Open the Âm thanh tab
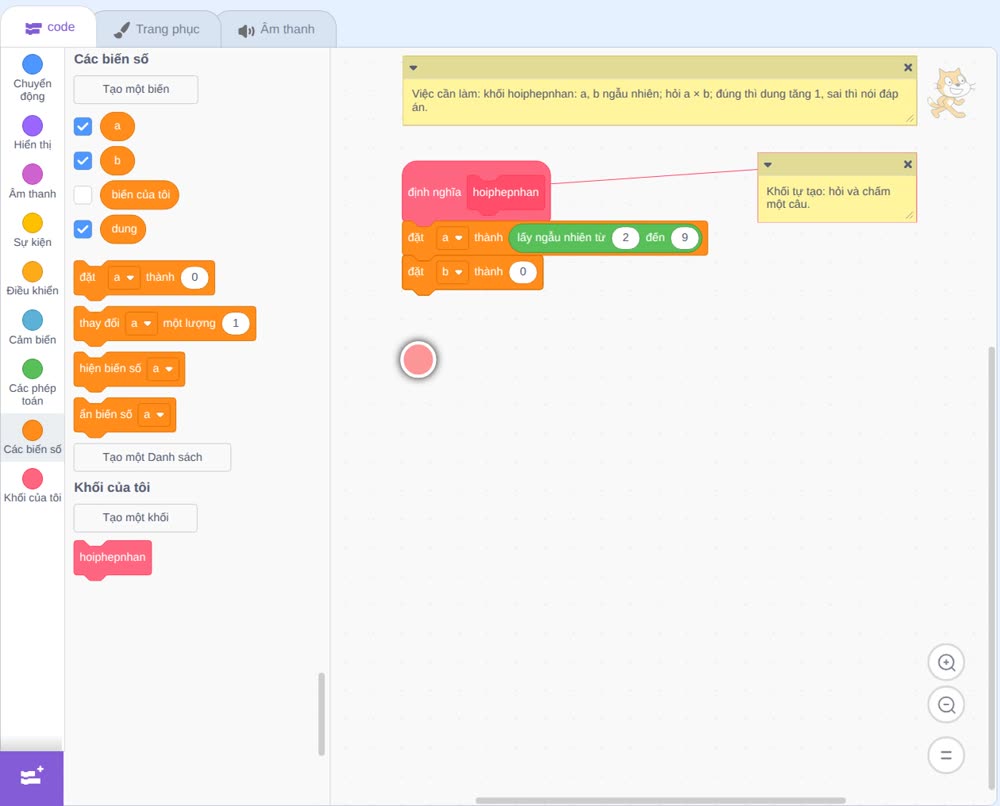This screenshot has height=806, width=1000. click(277, 29)
